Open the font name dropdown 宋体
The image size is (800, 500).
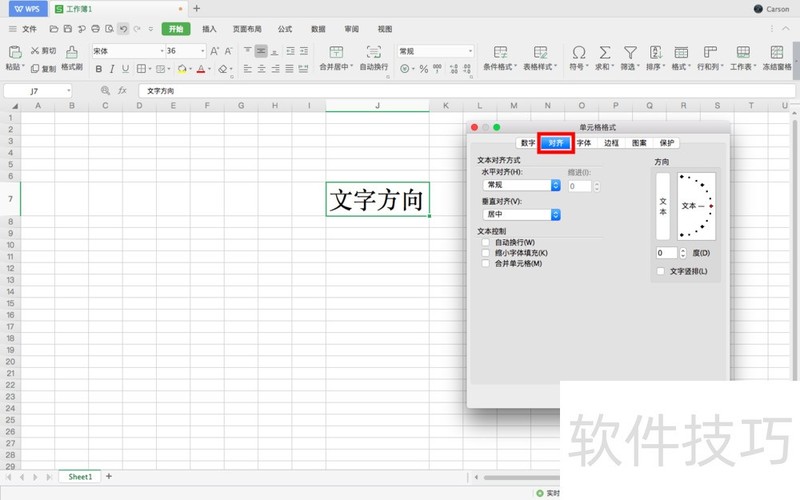click(x=127, y=50)
